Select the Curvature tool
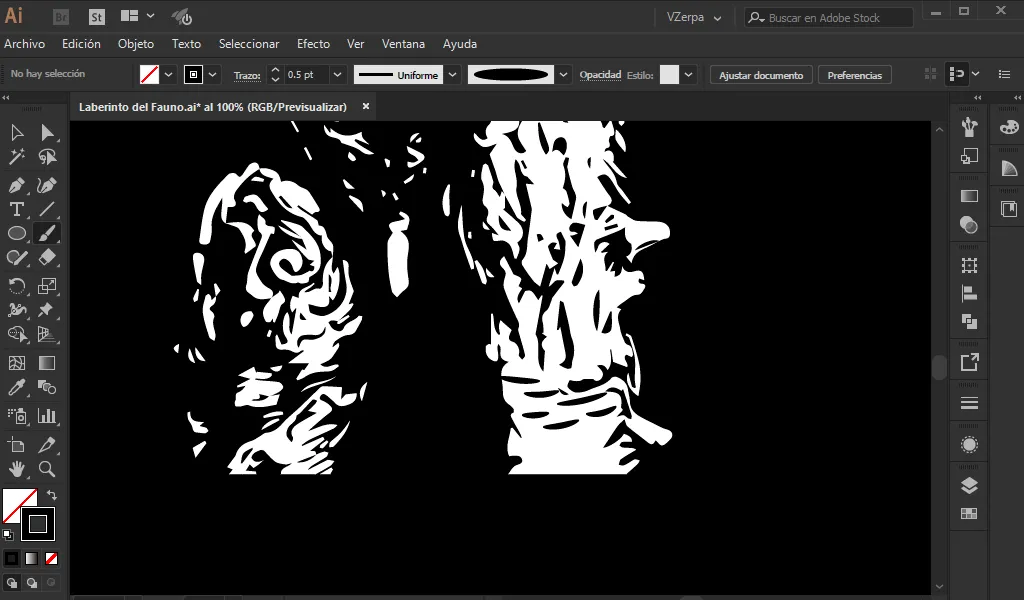Viewport: 1024px width, 600px height. pyautogui.click(x=47, y=185)
